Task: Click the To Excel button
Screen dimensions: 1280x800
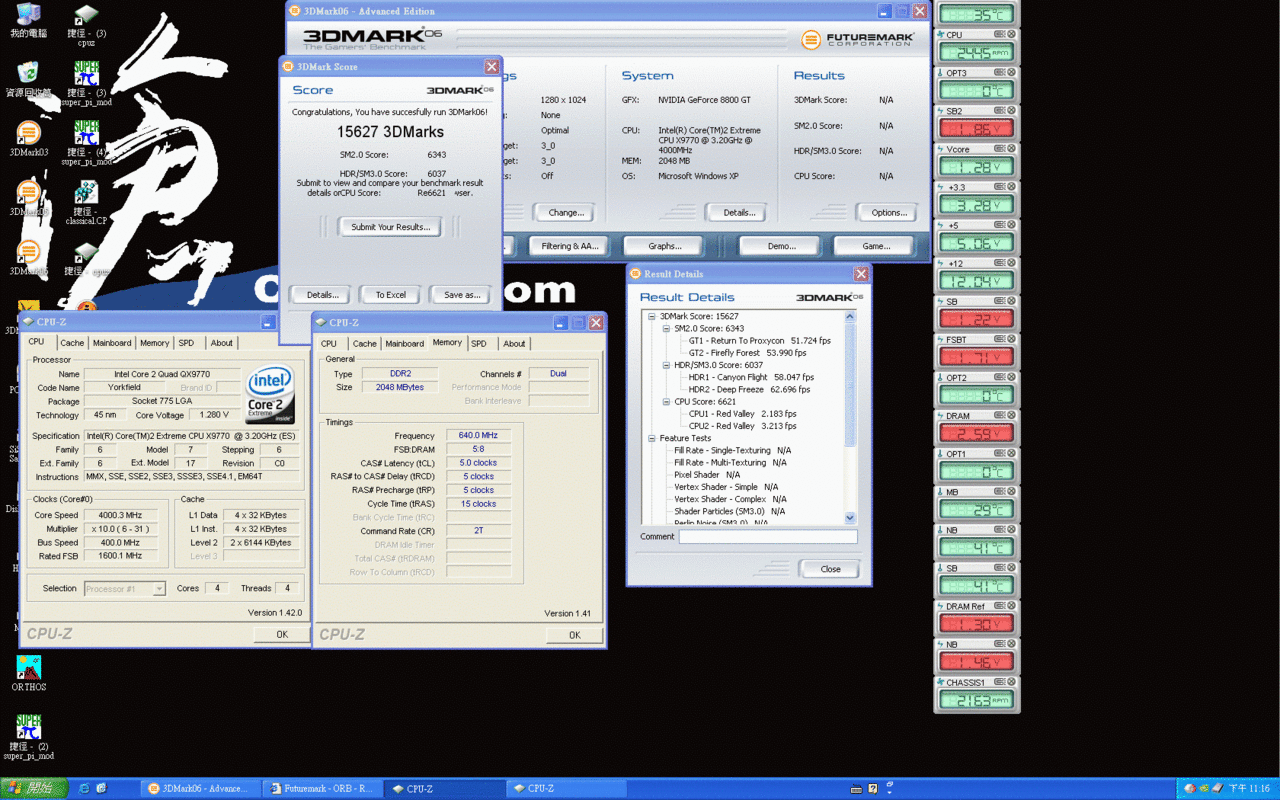Action: (x=390, y=295)
